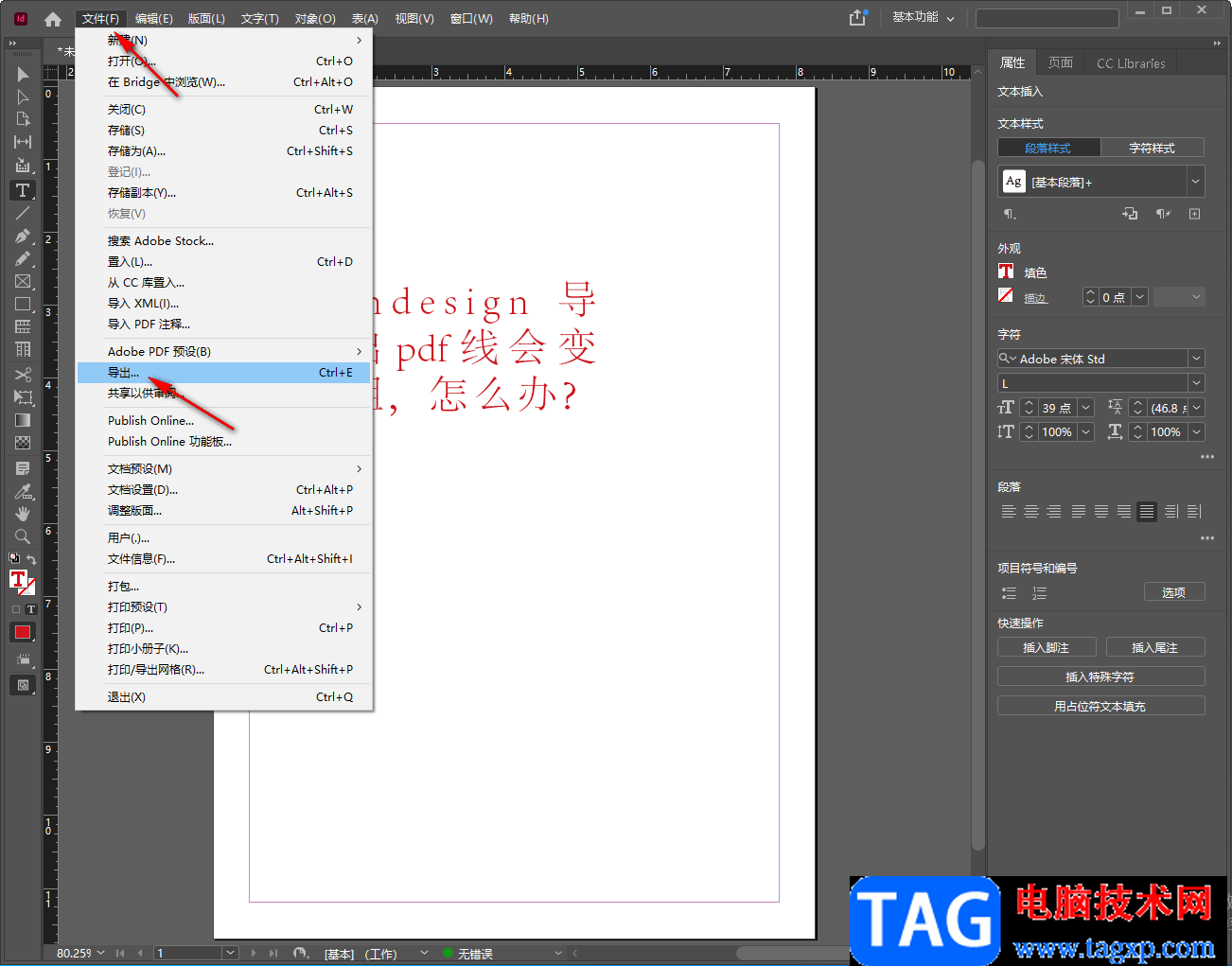
Task: Toggle justify with last line aligned center
Action: pyautogui.click(x=1100, y=512)
